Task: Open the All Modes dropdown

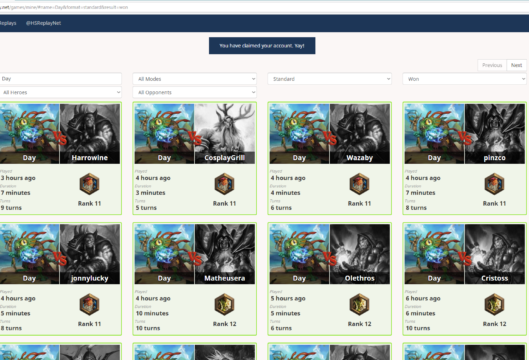Action: point(195,79)
